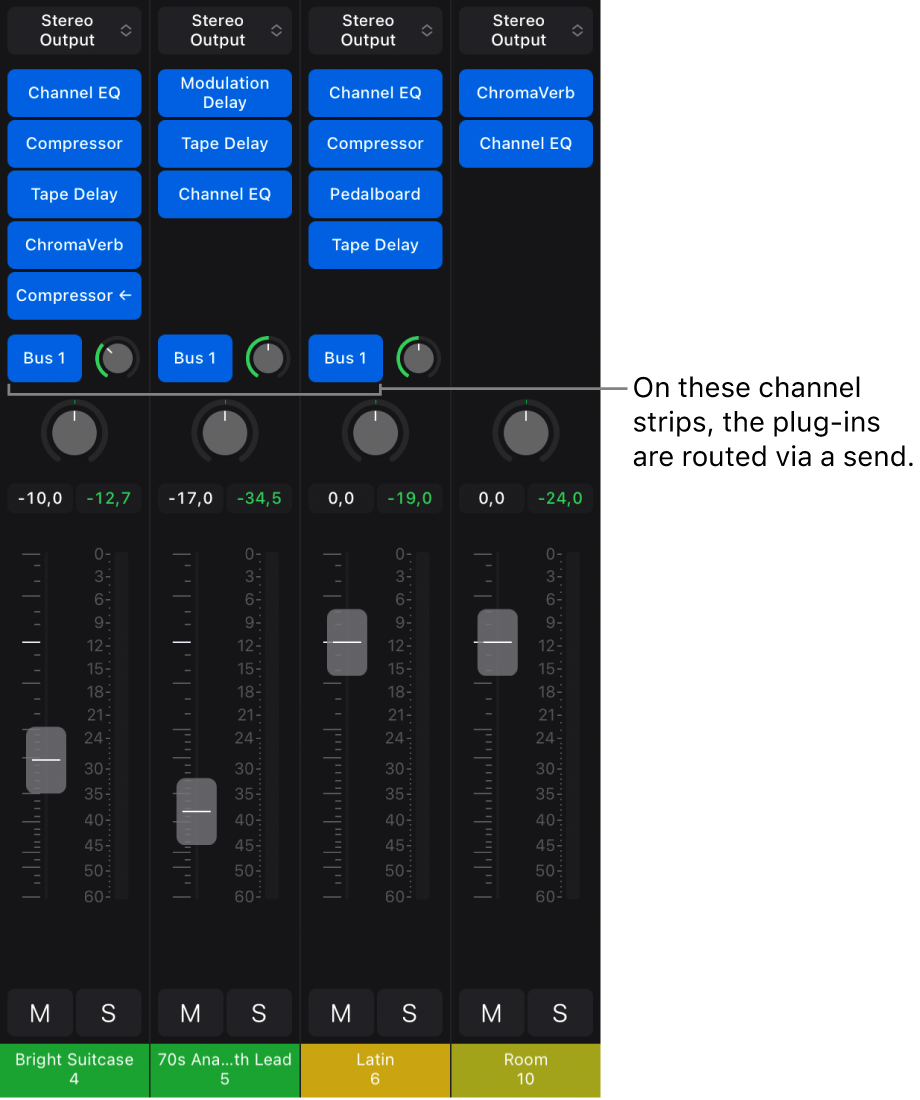920x1100 pixels.
Task: Open ChromaVerb on Bright Suitcase strip
Action: click(74, 245)
